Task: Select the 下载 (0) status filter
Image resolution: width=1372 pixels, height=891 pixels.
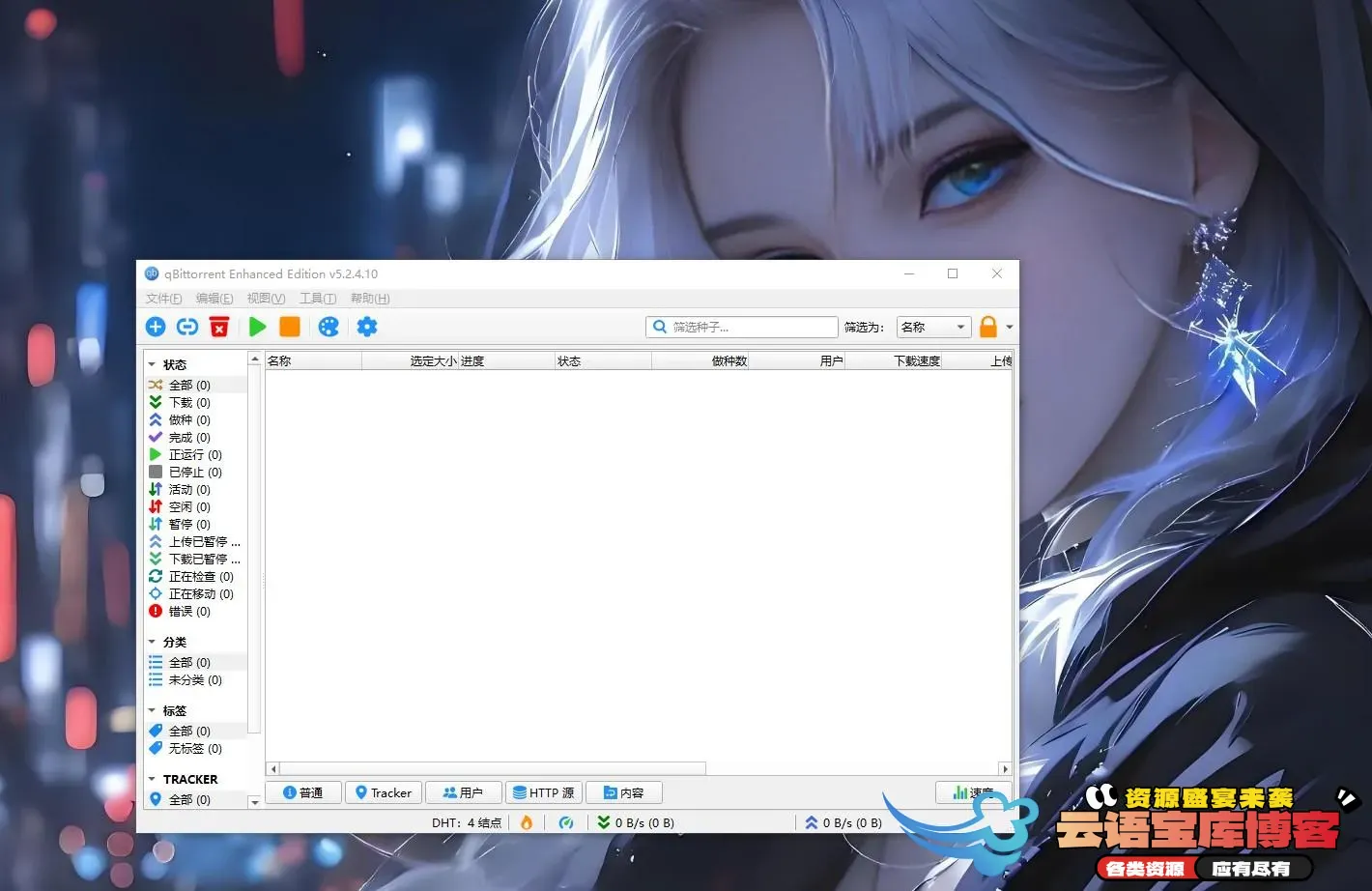Action: [196, 402]
